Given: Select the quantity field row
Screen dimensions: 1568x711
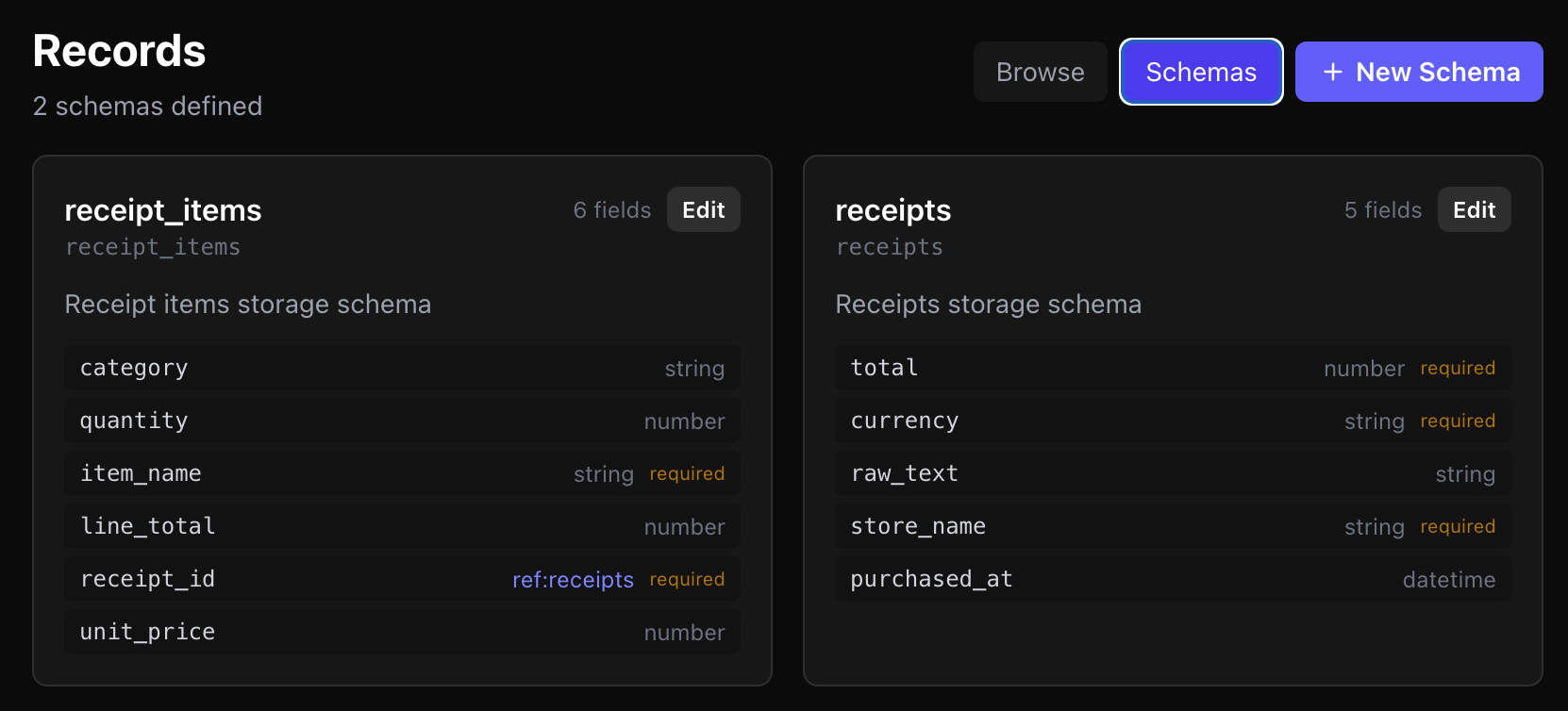Looking at the screenshot, I should tap(403, 421).
